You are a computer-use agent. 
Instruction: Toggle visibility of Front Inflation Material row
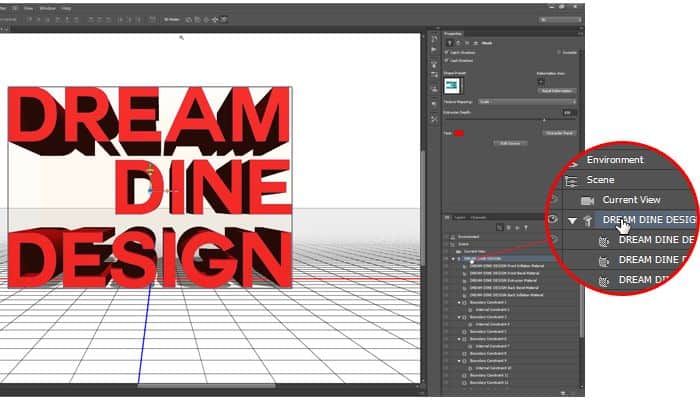pos(446,266)
